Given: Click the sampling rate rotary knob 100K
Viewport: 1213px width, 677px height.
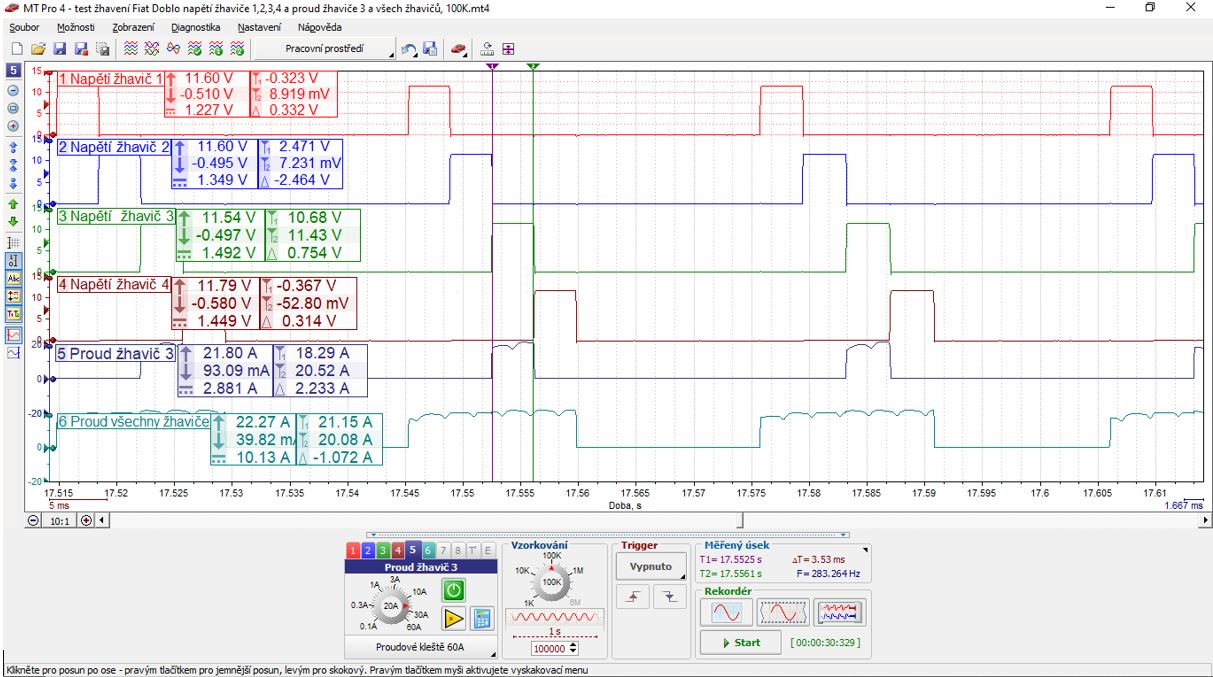Looking at the screenshot, I should tap(552, 581).
